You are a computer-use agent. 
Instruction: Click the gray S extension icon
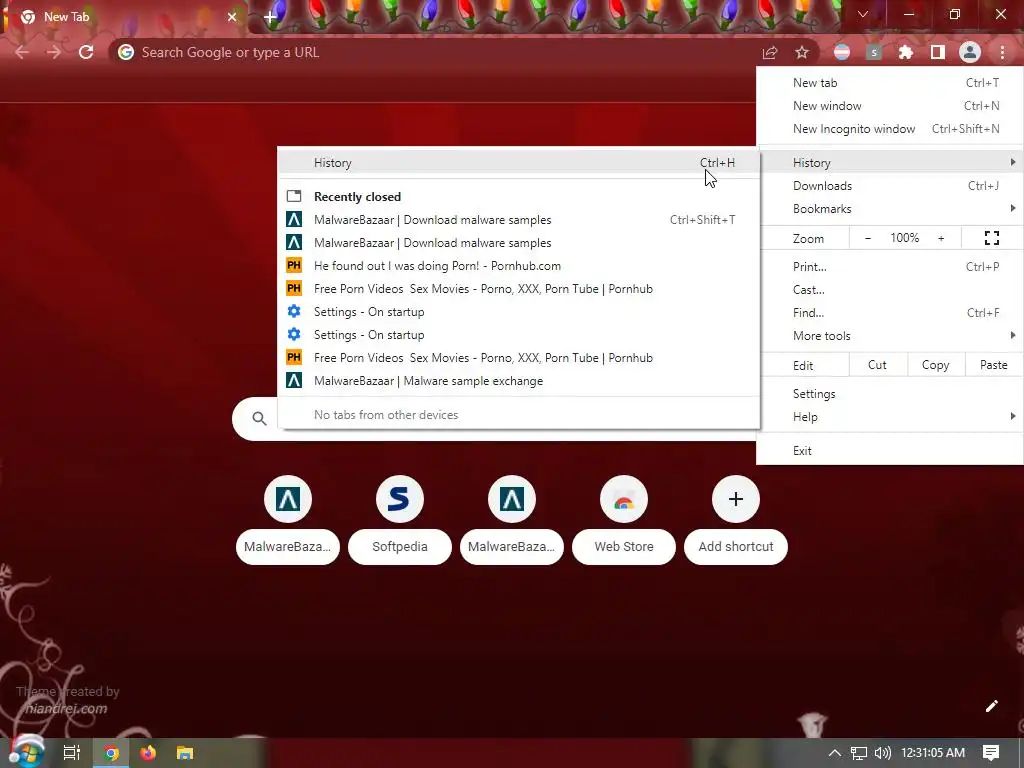(874, 52)
